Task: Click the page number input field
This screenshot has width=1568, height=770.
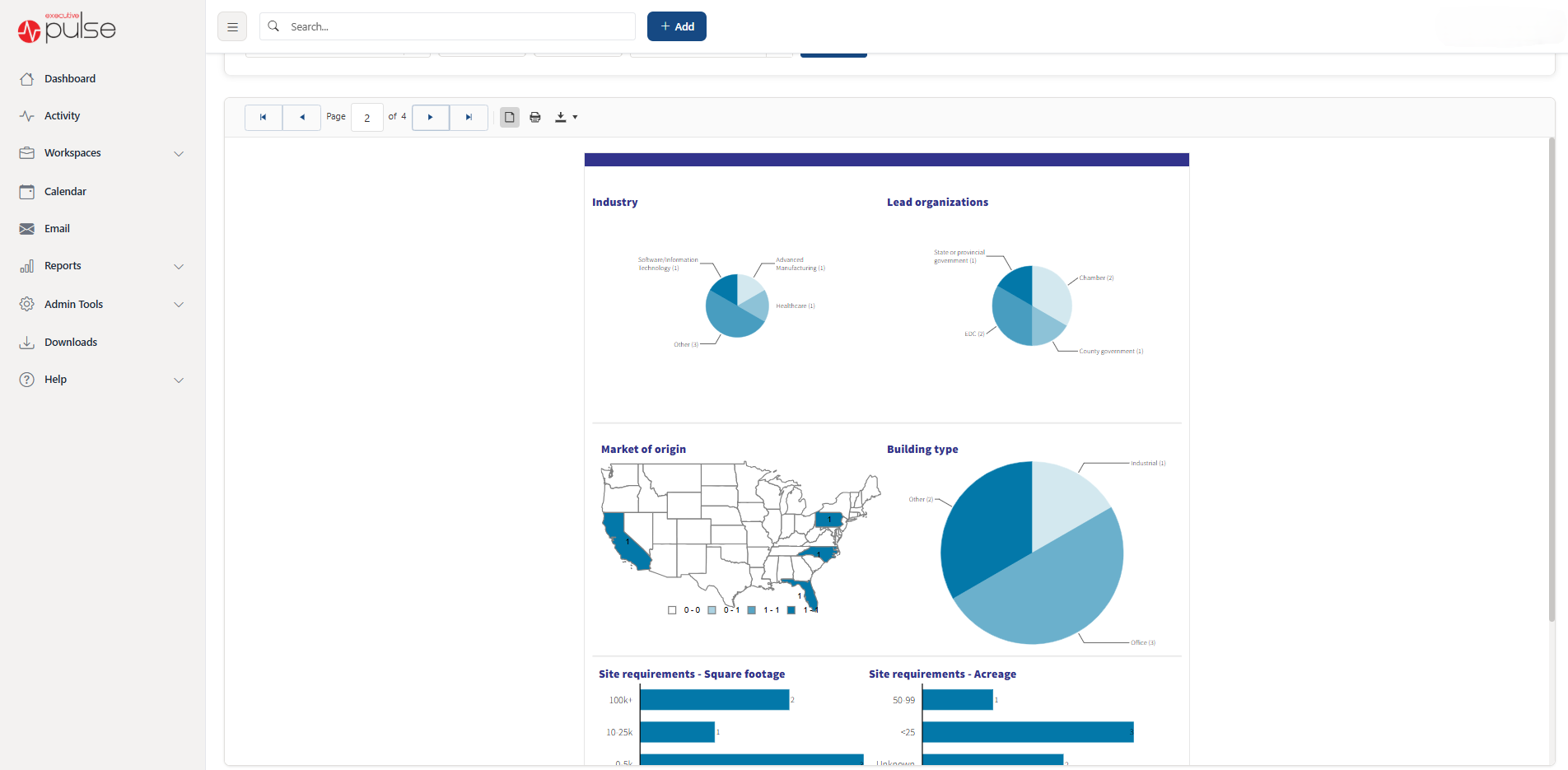Action: [x=367, y=117]
